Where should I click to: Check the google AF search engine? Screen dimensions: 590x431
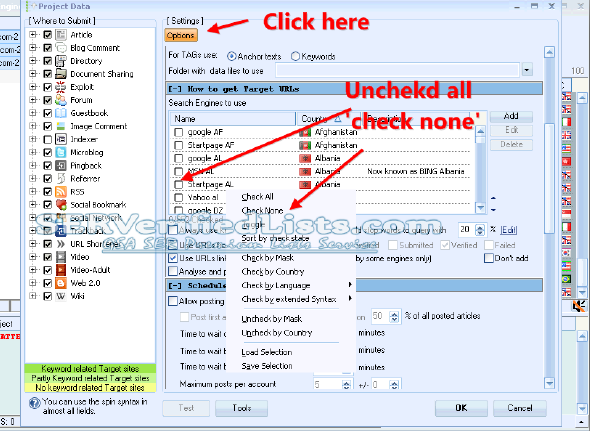179,132
